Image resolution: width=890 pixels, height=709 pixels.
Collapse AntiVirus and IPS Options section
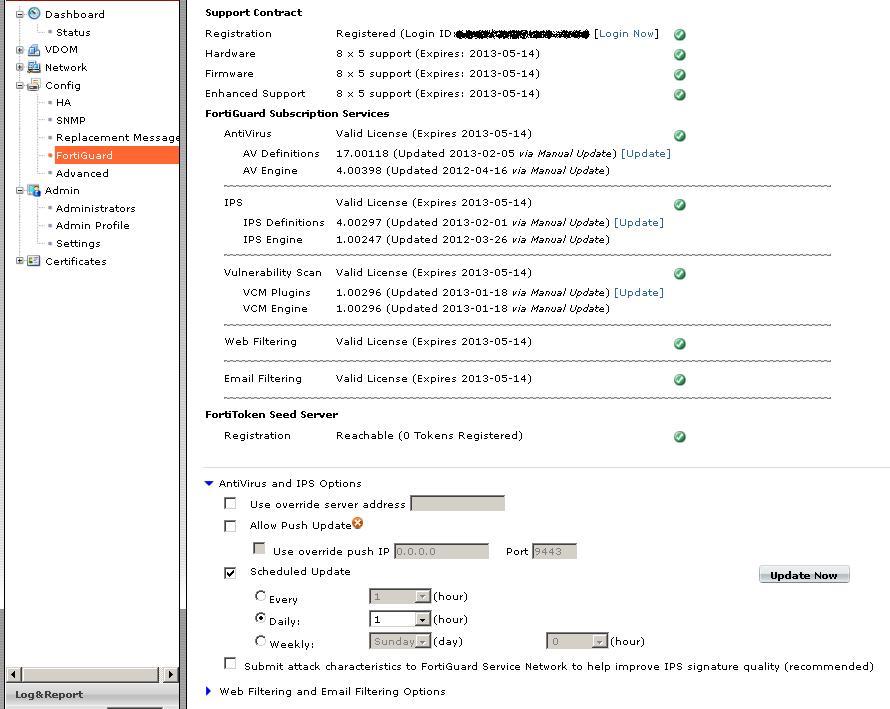click(209, 484)
